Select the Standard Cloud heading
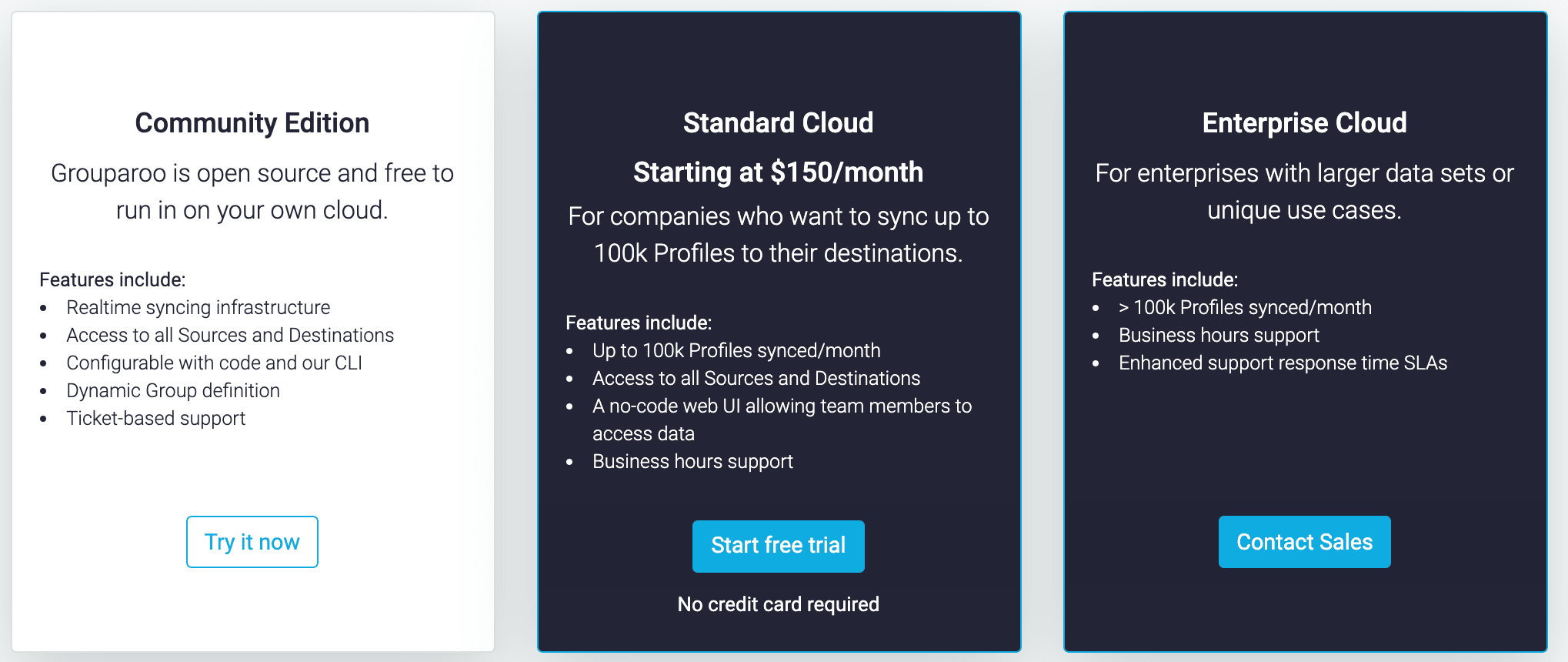This screenshot has width=1568, height=662. click(x=779, y=123)
